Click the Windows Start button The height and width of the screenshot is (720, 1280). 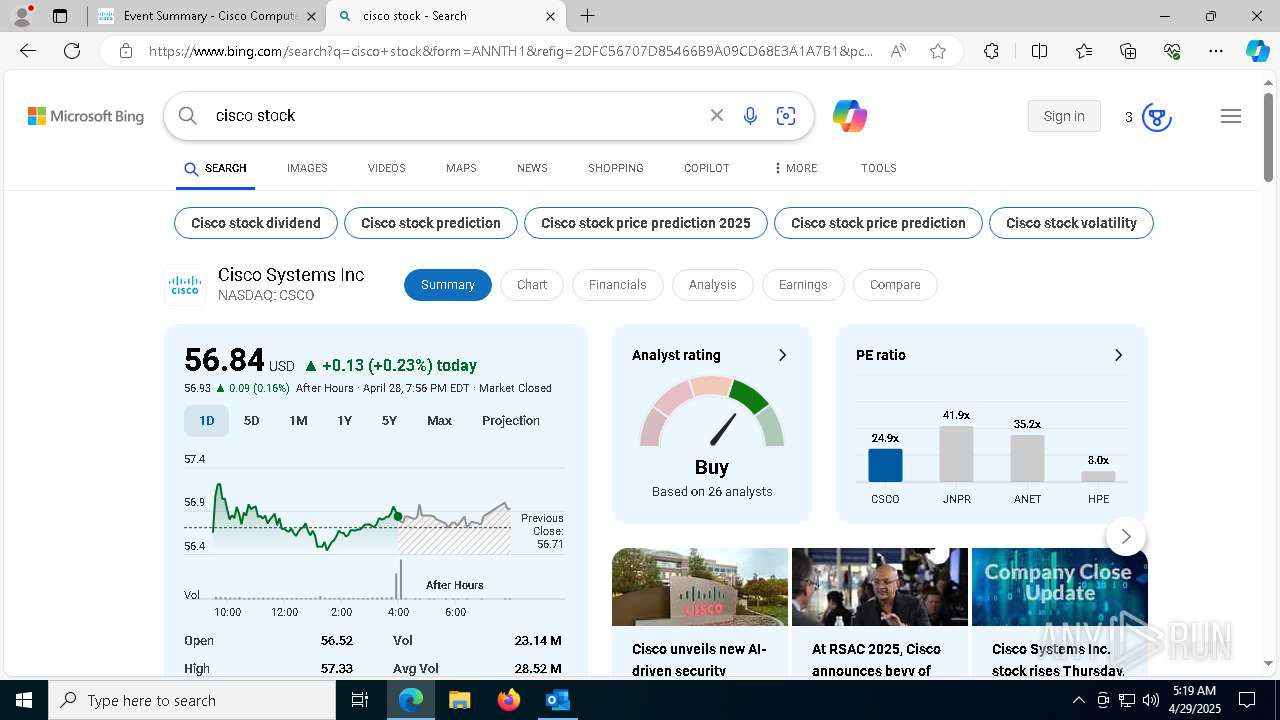[x=24, y=700]
